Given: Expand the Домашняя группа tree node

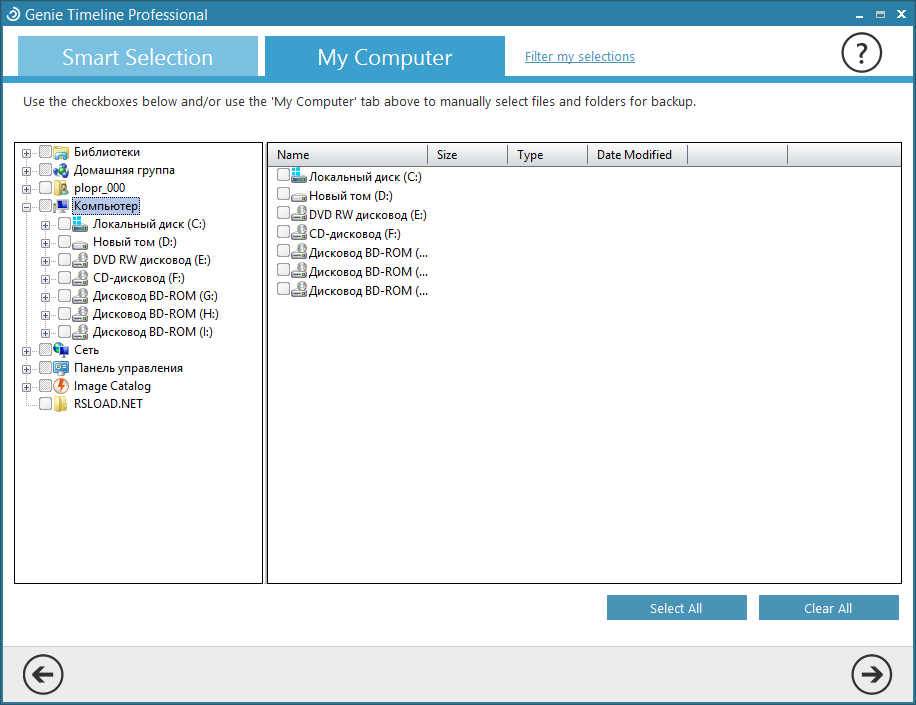Looking at the screenshot, I should coord(26,171).
